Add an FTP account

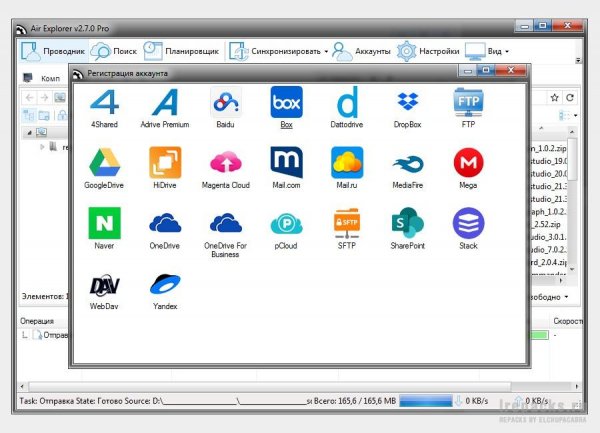[468, 108]
